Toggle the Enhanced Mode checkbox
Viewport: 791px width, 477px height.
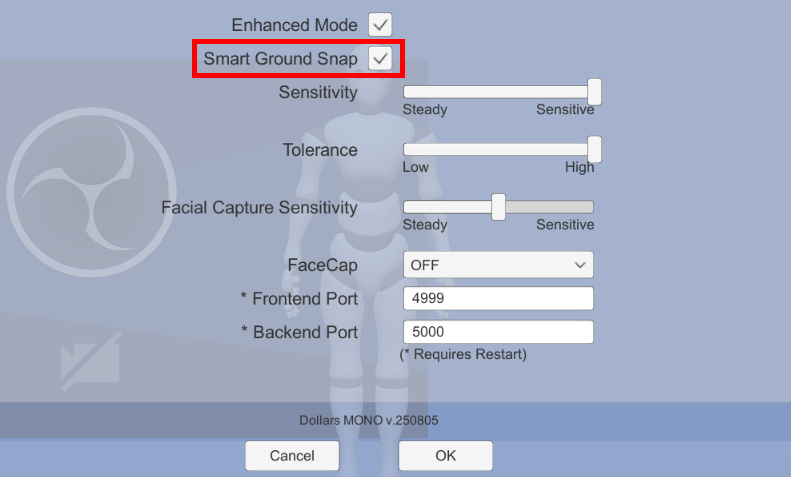tap(380, 24)
